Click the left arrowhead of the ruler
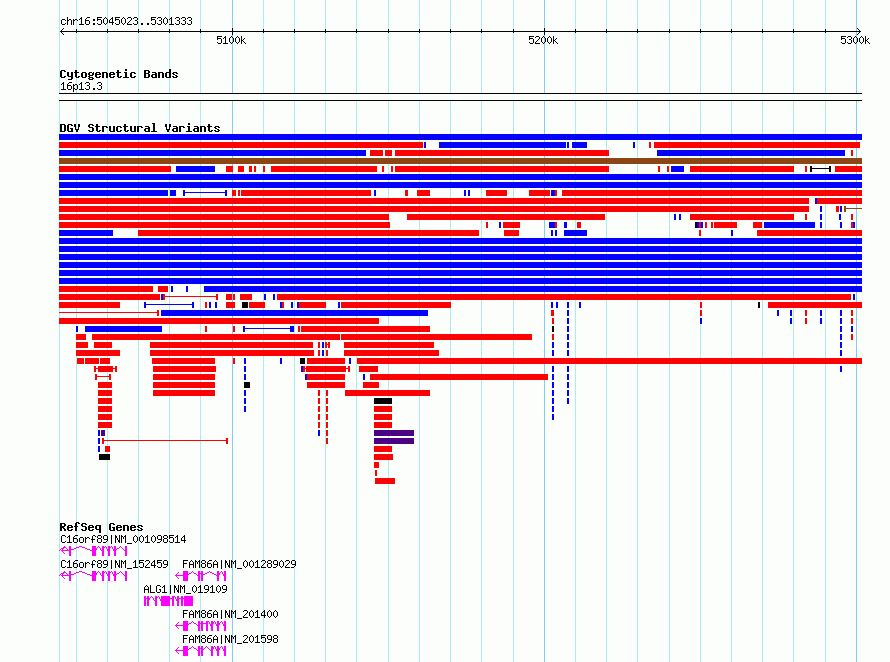890x662 pixels. point(62,31)
